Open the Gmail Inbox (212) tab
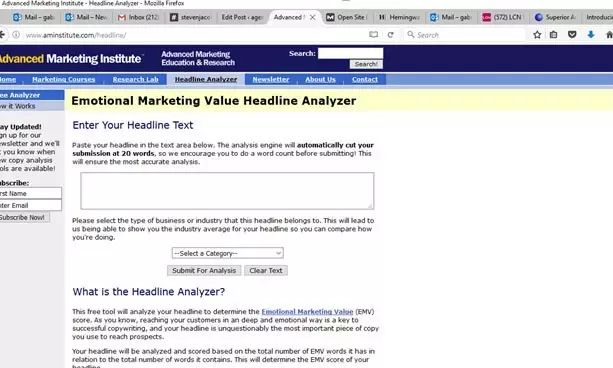Image resolution: width=613 pixels, height=368 pixels. (139, 17)
